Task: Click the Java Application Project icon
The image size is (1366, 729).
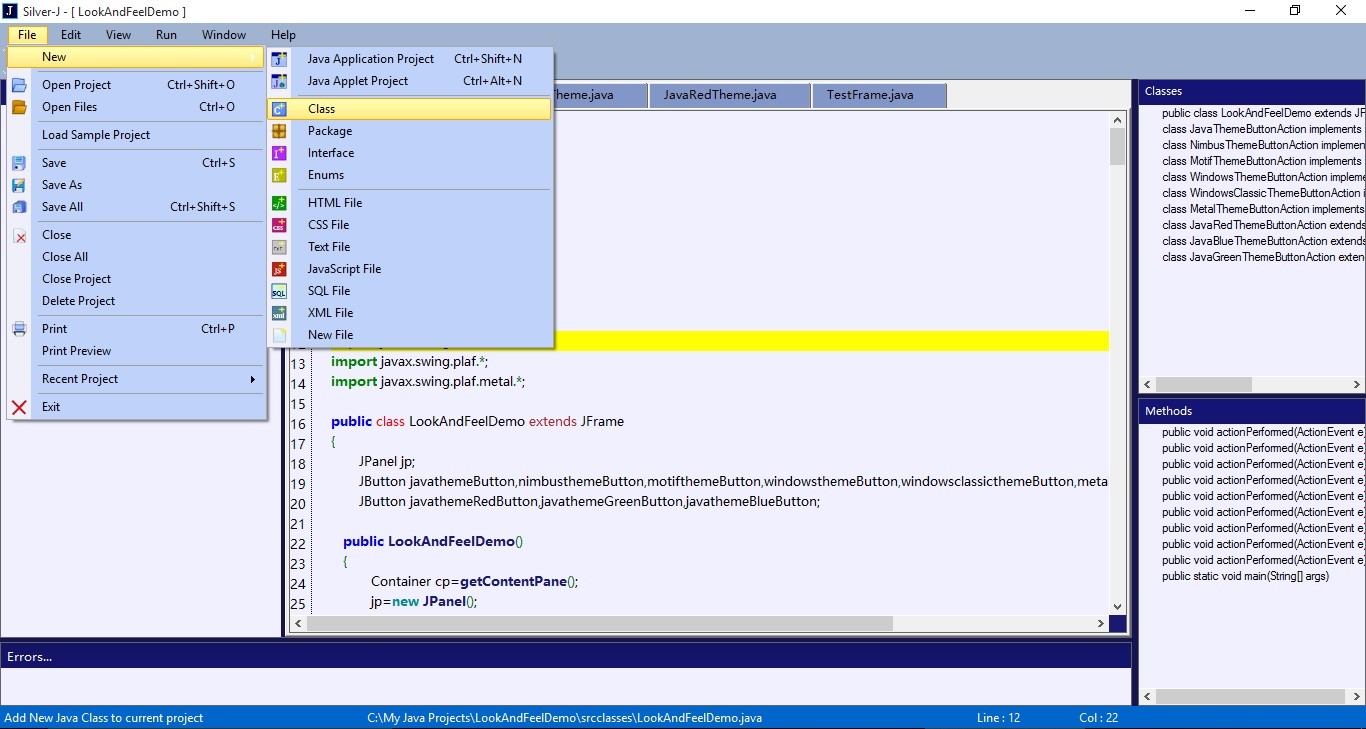Action: click(279, 59)
